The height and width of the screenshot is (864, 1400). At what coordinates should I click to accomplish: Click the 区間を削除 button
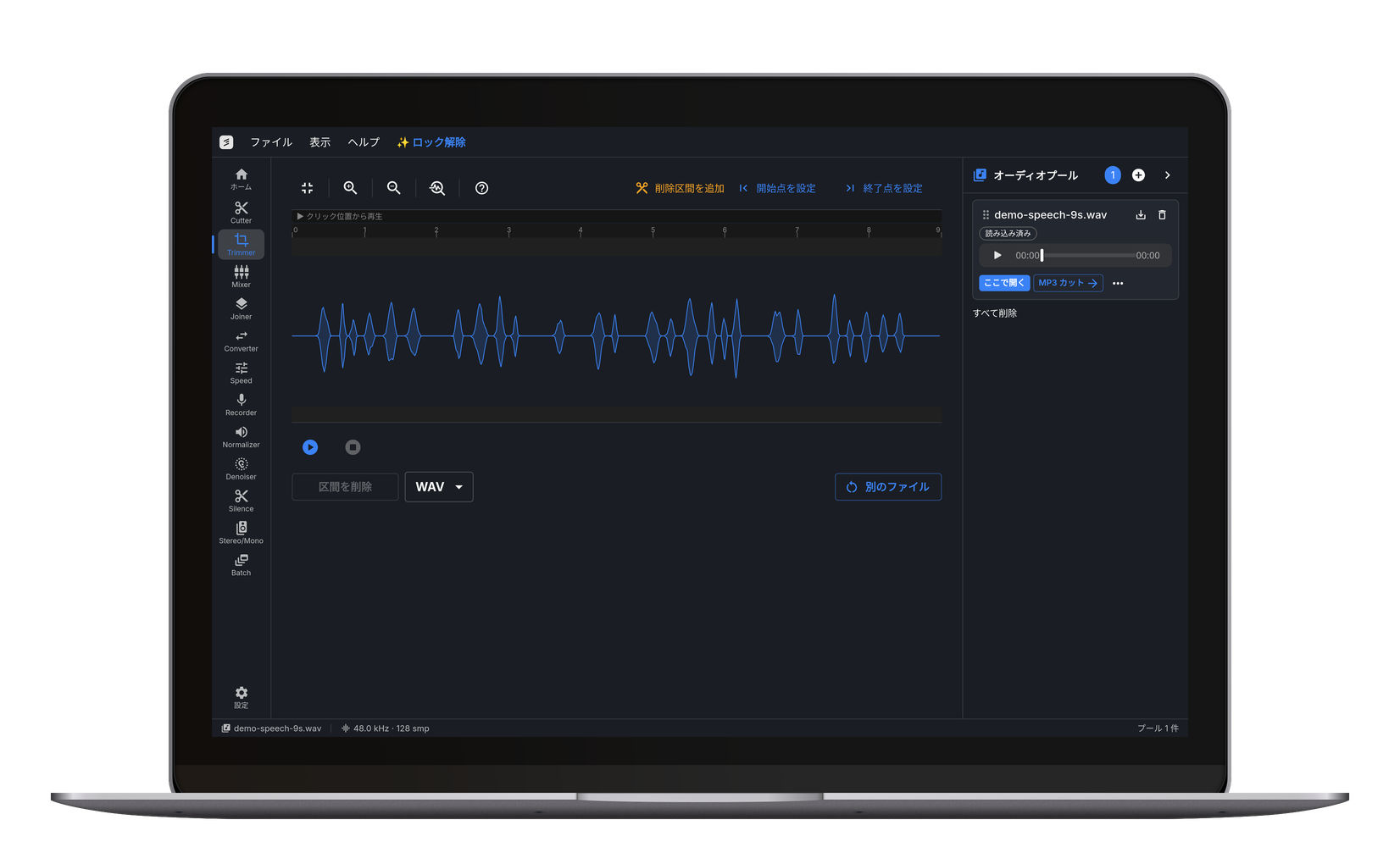point(345,487)
